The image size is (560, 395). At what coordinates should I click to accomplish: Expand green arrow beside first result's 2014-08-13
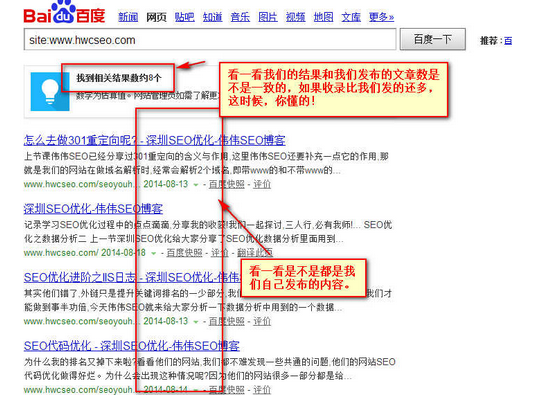(x=196, y=185)
